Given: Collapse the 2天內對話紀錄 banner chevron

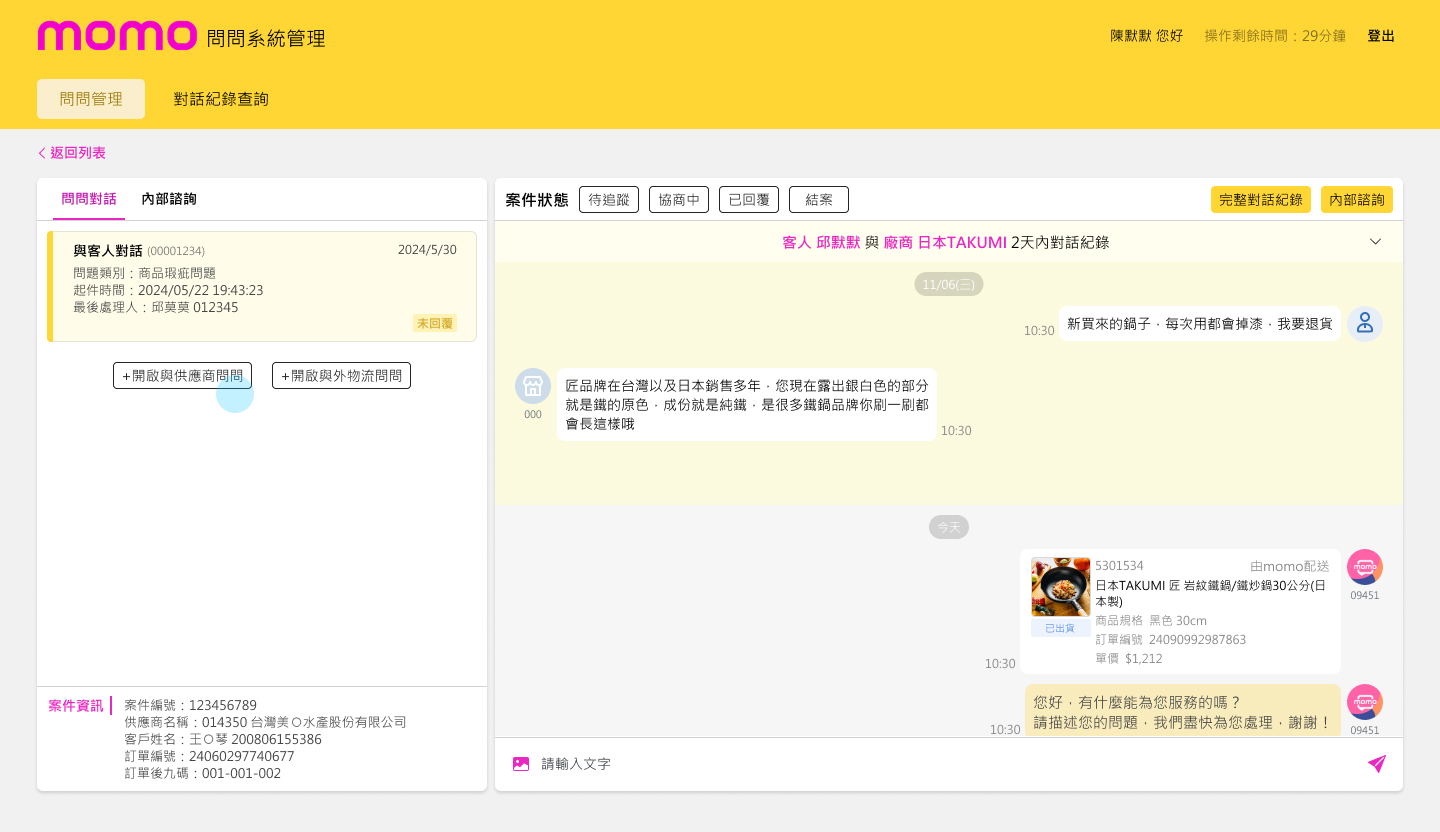Looking at the screenshot, I should [x=1375, y=242].
